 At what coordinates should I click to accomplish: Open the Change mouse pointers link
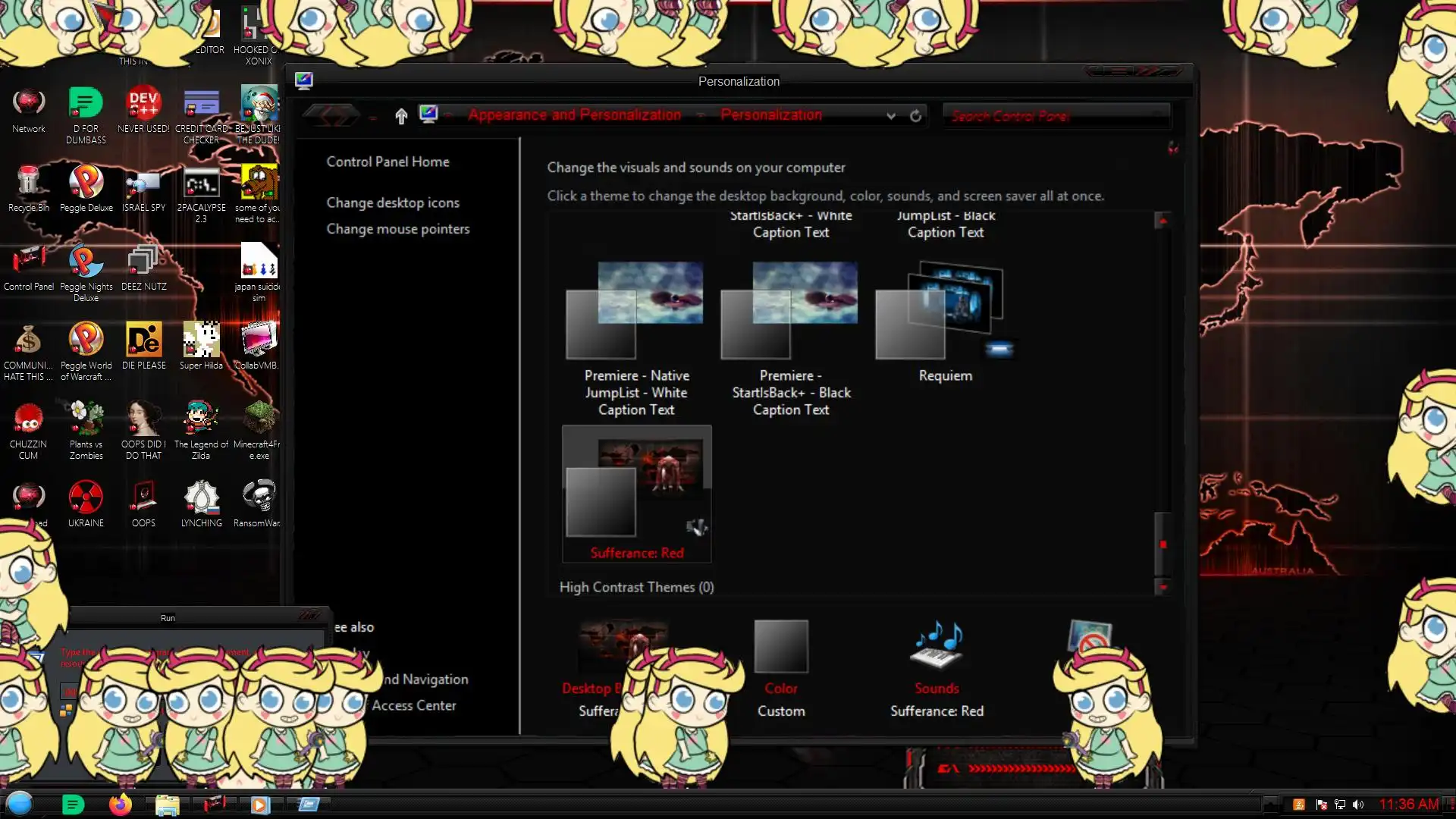coord(398,229)
